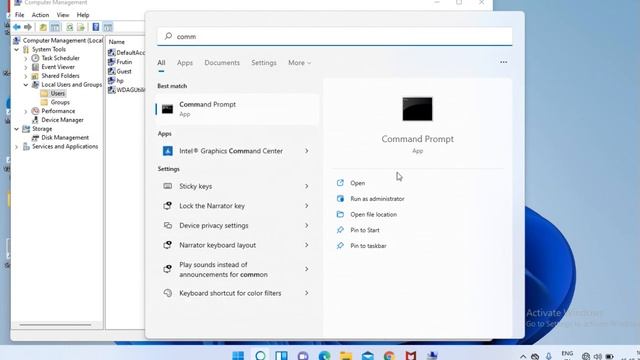Select Frutin user in list

coord(124,62)
